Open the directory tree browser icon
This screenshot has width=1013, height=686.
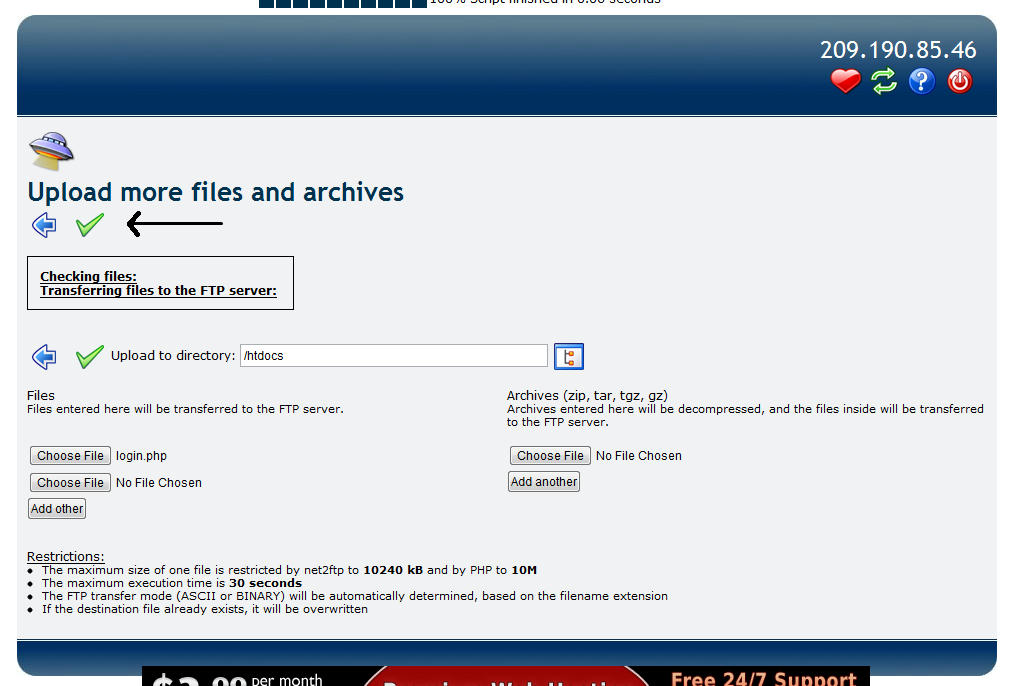[568, 356]
